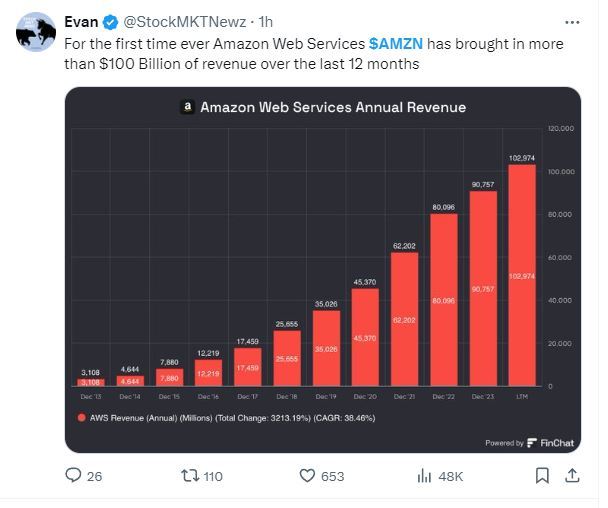Open view analytics bar chart icon
The width and height of the screenshot is (608, 508).
pos(423,476)
